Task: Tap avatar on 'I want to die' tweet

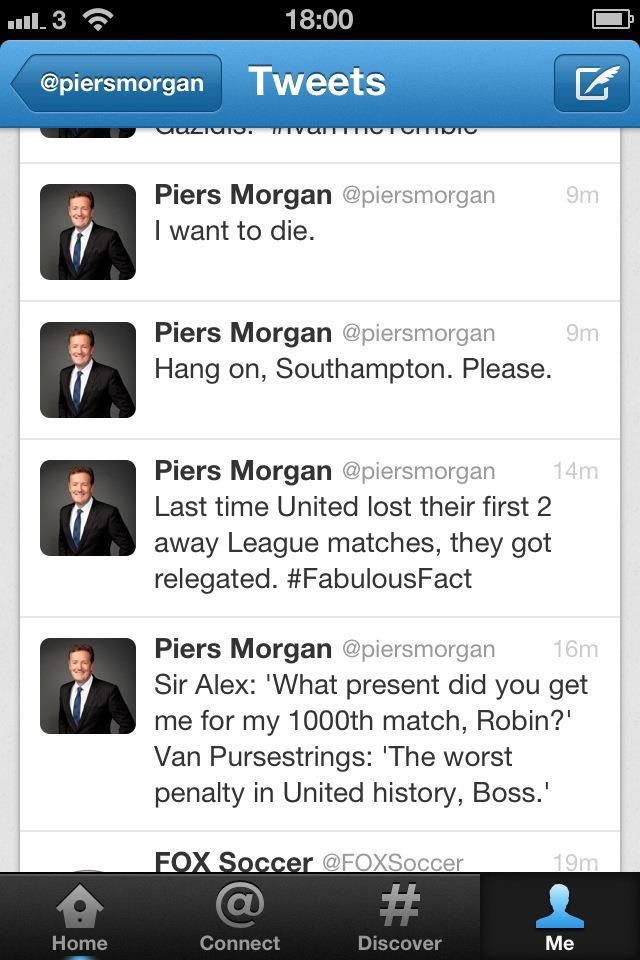Action: coord(88,232)
